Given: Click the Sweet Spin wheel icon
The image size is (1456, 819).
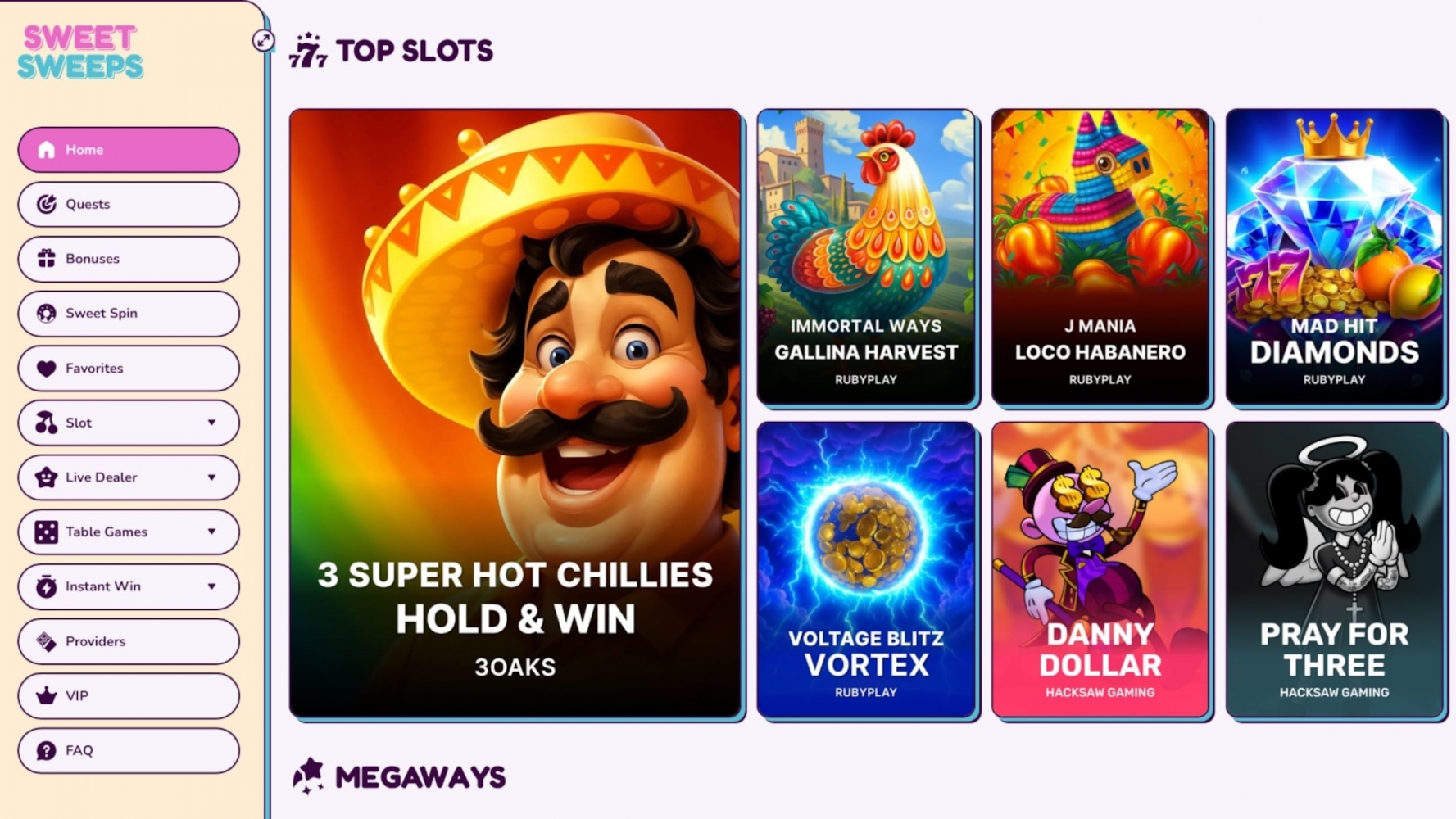Looking at the screenshot, I should 47,314.
